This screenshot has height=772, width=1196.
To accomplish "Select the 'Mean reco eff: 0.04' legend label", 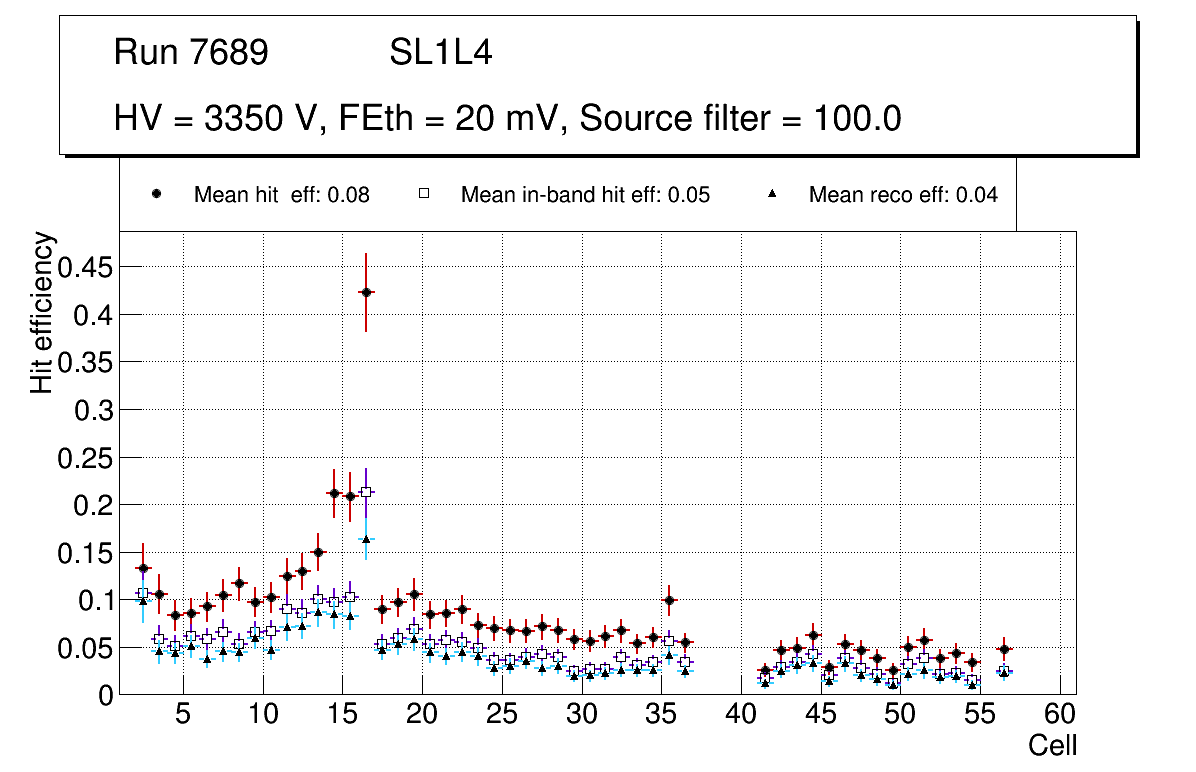I will coord(902,195).
